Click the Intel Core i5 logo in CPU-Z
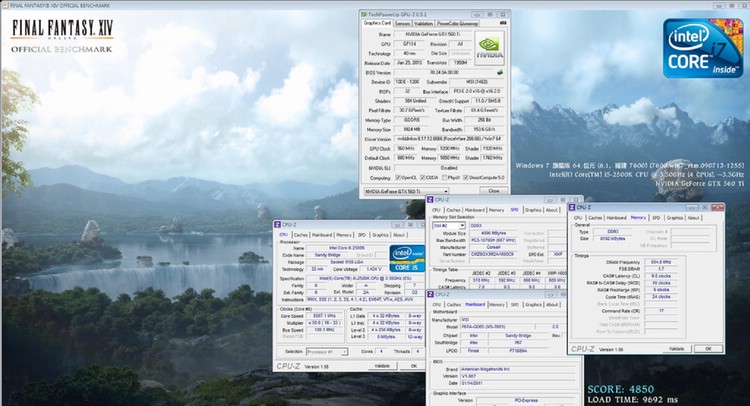The width and height of the screenshot is (750, 406). coord(407,259)
